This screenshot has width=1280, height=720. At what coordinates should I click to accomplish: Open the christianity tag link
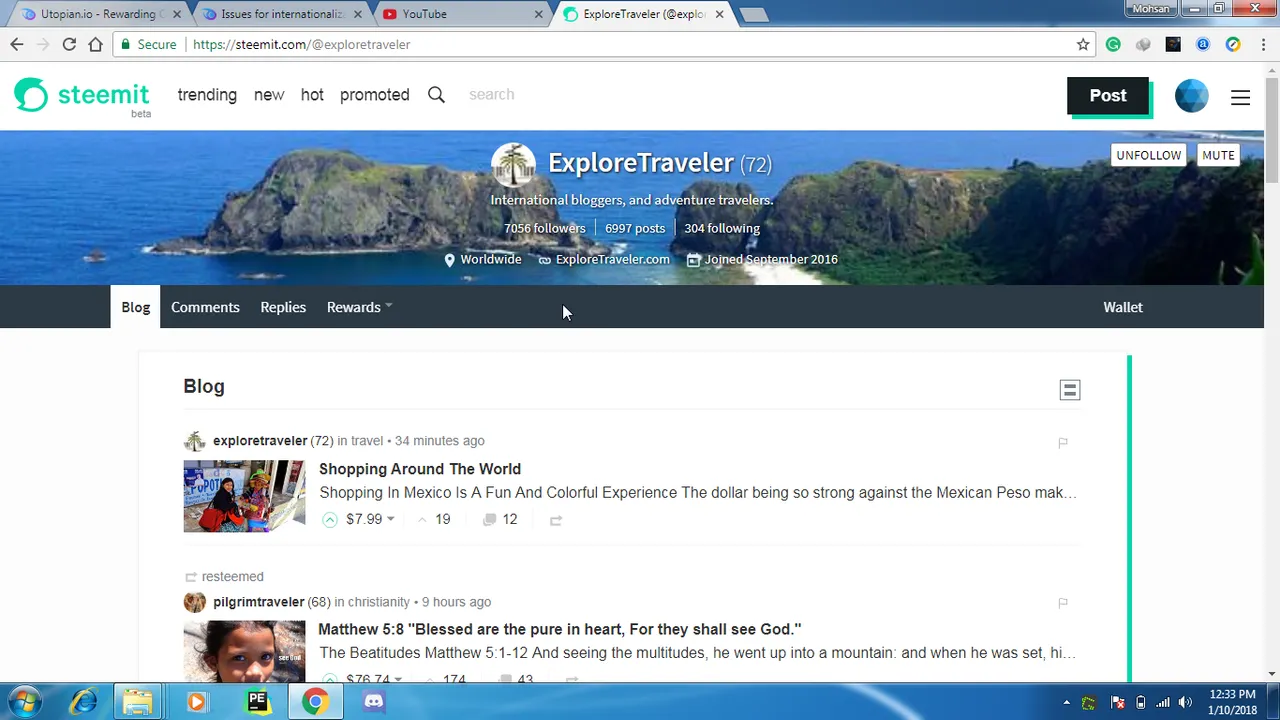(379, 602)
